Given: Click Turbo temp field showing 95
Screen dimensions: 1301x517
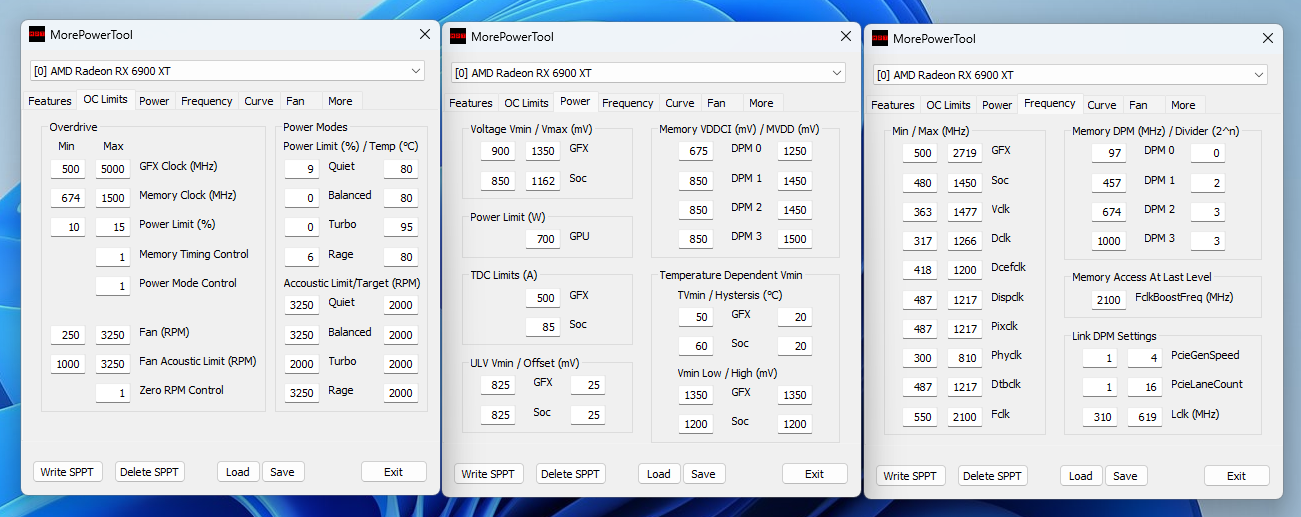Looking at the screenshot, I should click(401, 227).
